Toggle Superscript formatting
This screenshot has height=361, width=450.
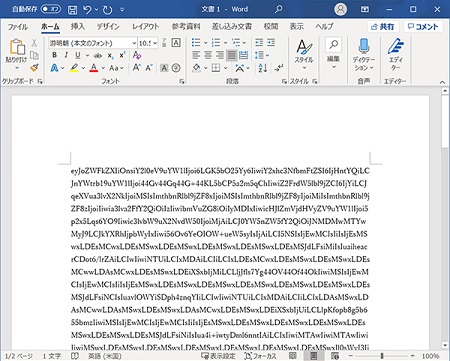click(x=122, y=55)
